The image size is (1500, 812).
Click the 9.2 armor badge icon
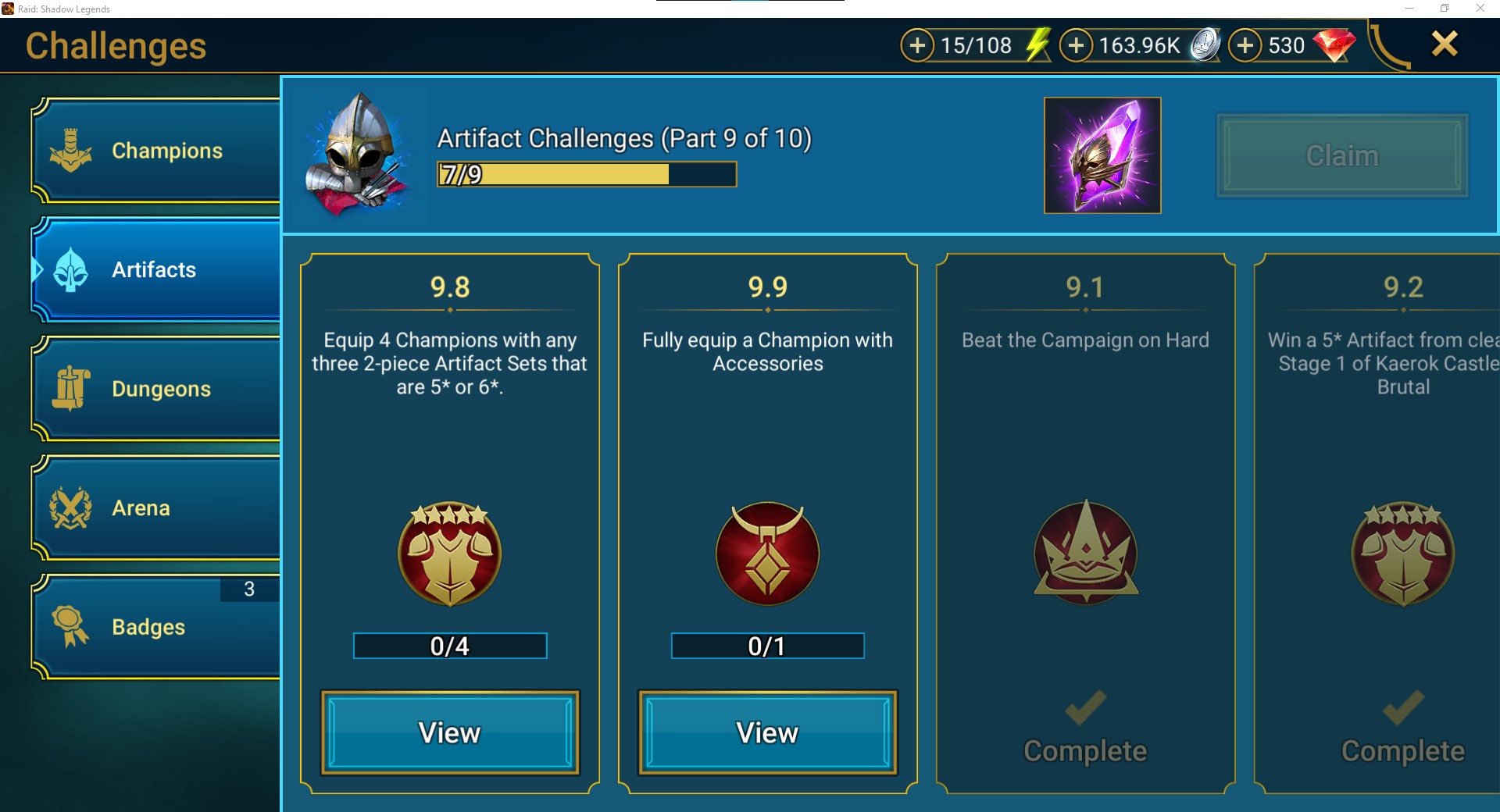coord(1403,554)
